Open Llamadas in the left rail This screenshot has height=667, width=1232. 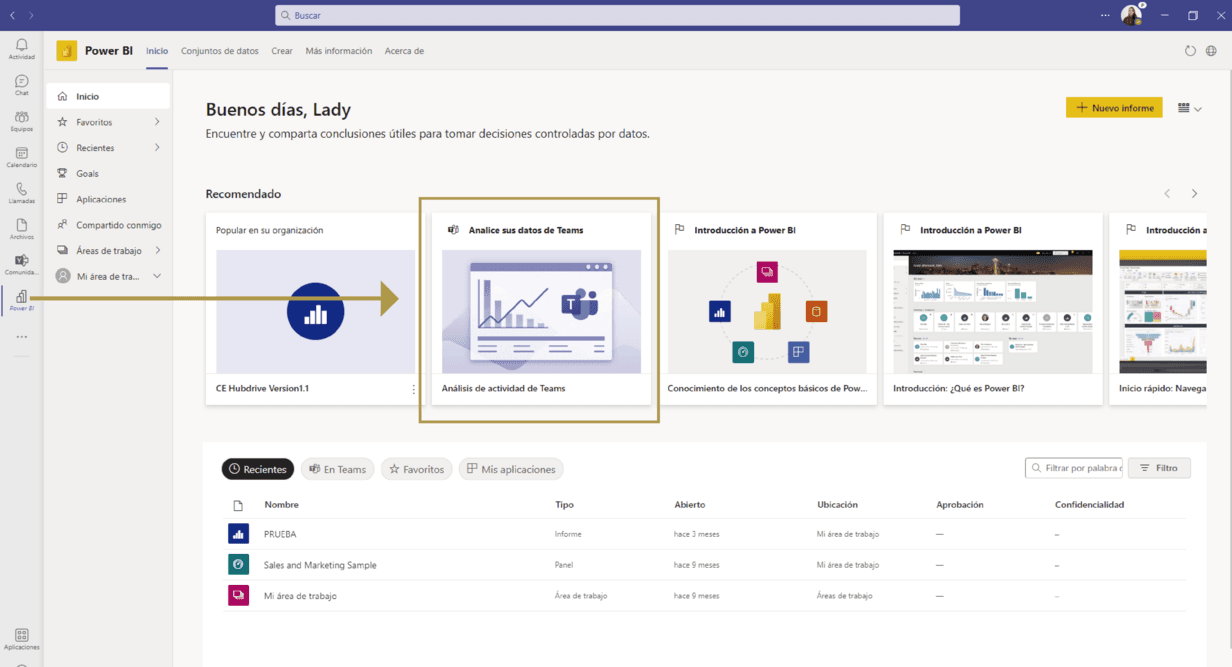pyautogui.click(x=21, y=192)
